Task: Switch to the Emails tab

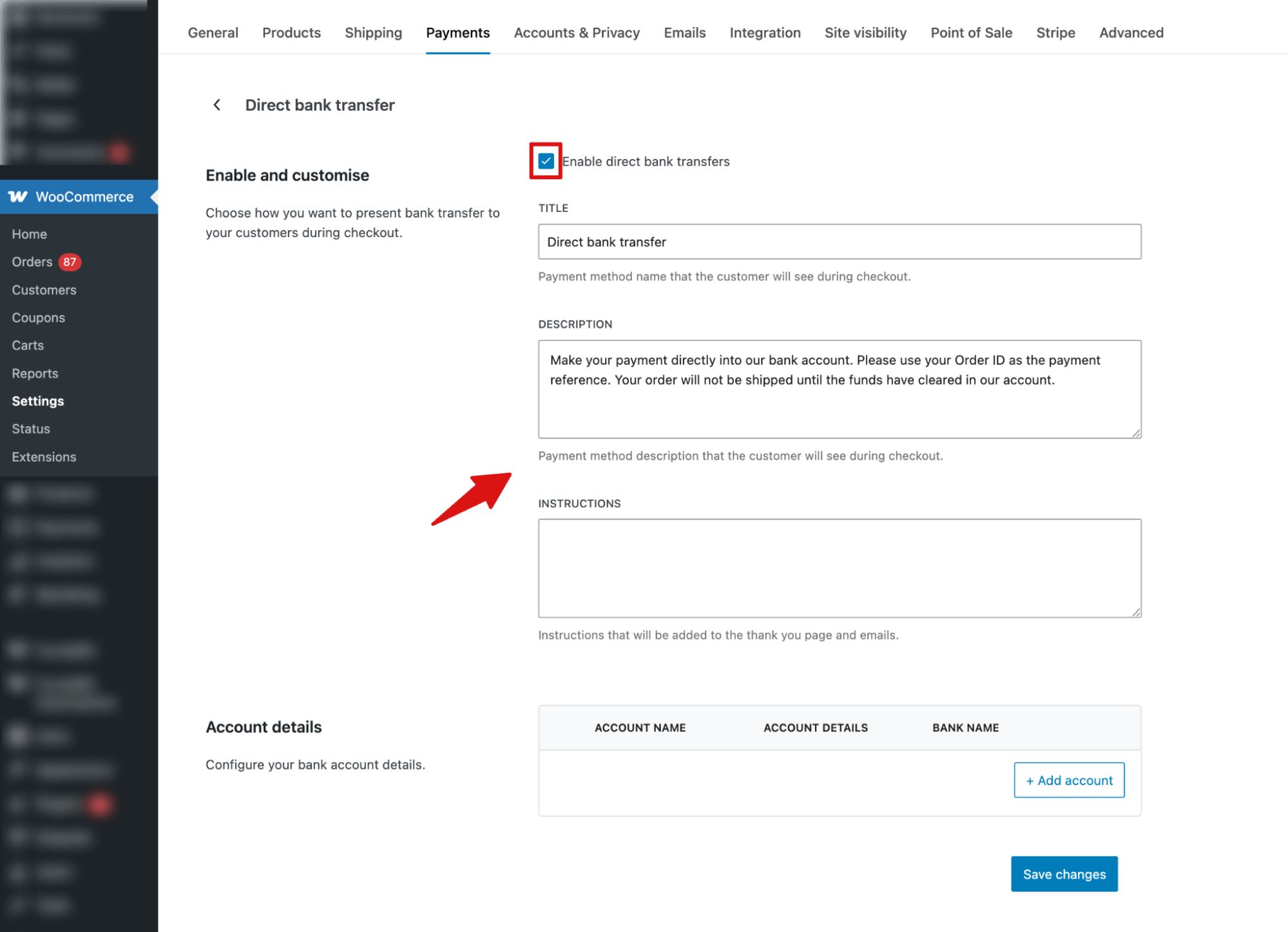Action: tap(684, 32)
